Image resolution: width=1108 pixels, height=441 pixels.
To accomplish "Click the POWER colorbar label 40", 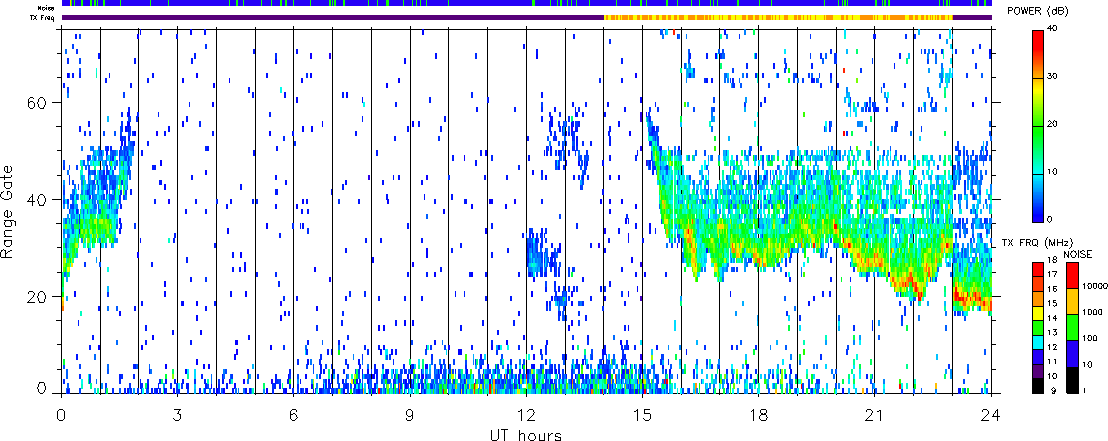I will point(1053,29).
